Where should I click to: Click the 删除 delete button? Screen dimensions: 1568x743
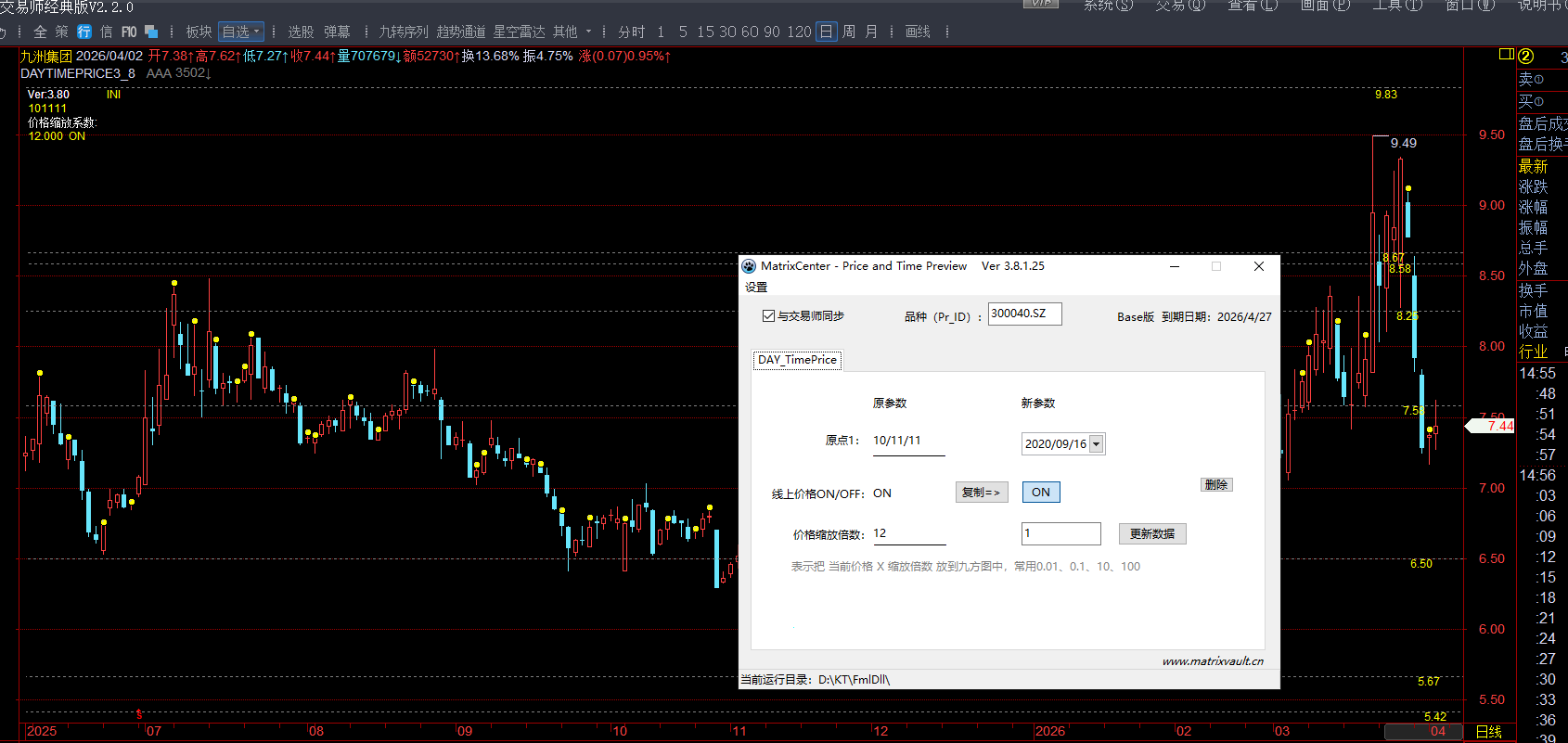tap(1216, 484)
